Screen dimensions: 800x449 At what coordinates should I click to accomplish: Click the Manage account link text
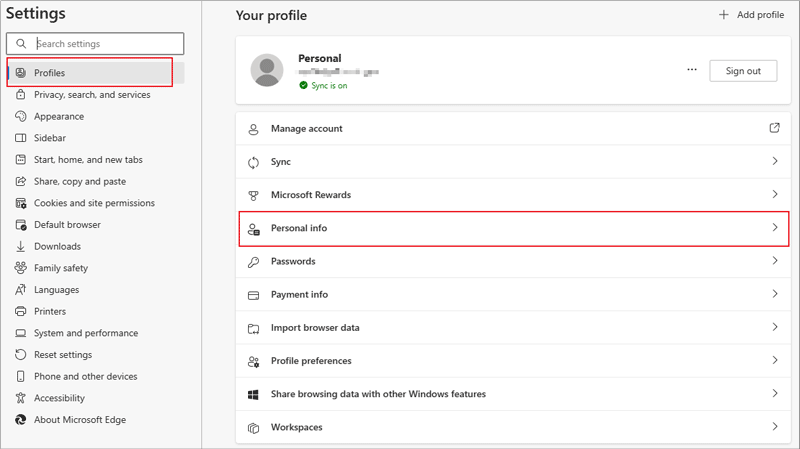[x=307, y=129]
